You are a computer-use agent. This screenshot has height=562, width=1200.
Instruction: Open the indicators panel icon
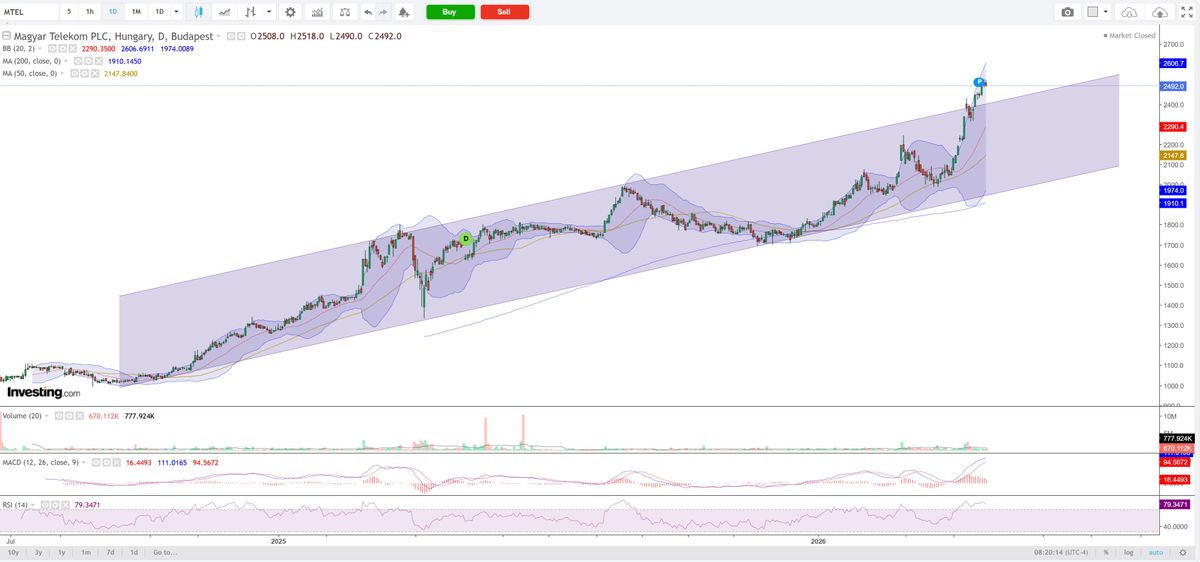(317, 12)
